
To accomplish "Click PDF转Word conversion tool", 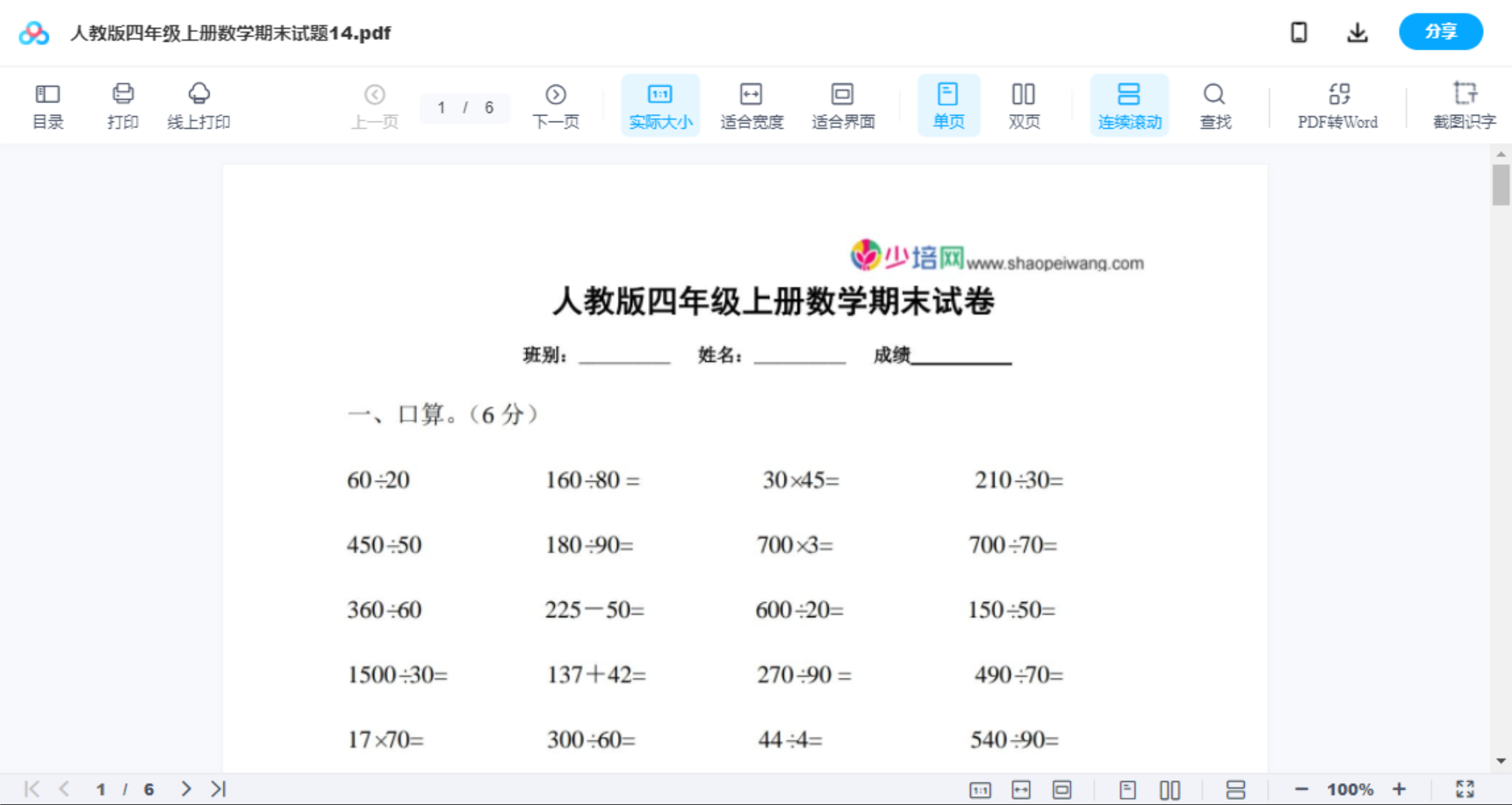I will (1338, 104).
